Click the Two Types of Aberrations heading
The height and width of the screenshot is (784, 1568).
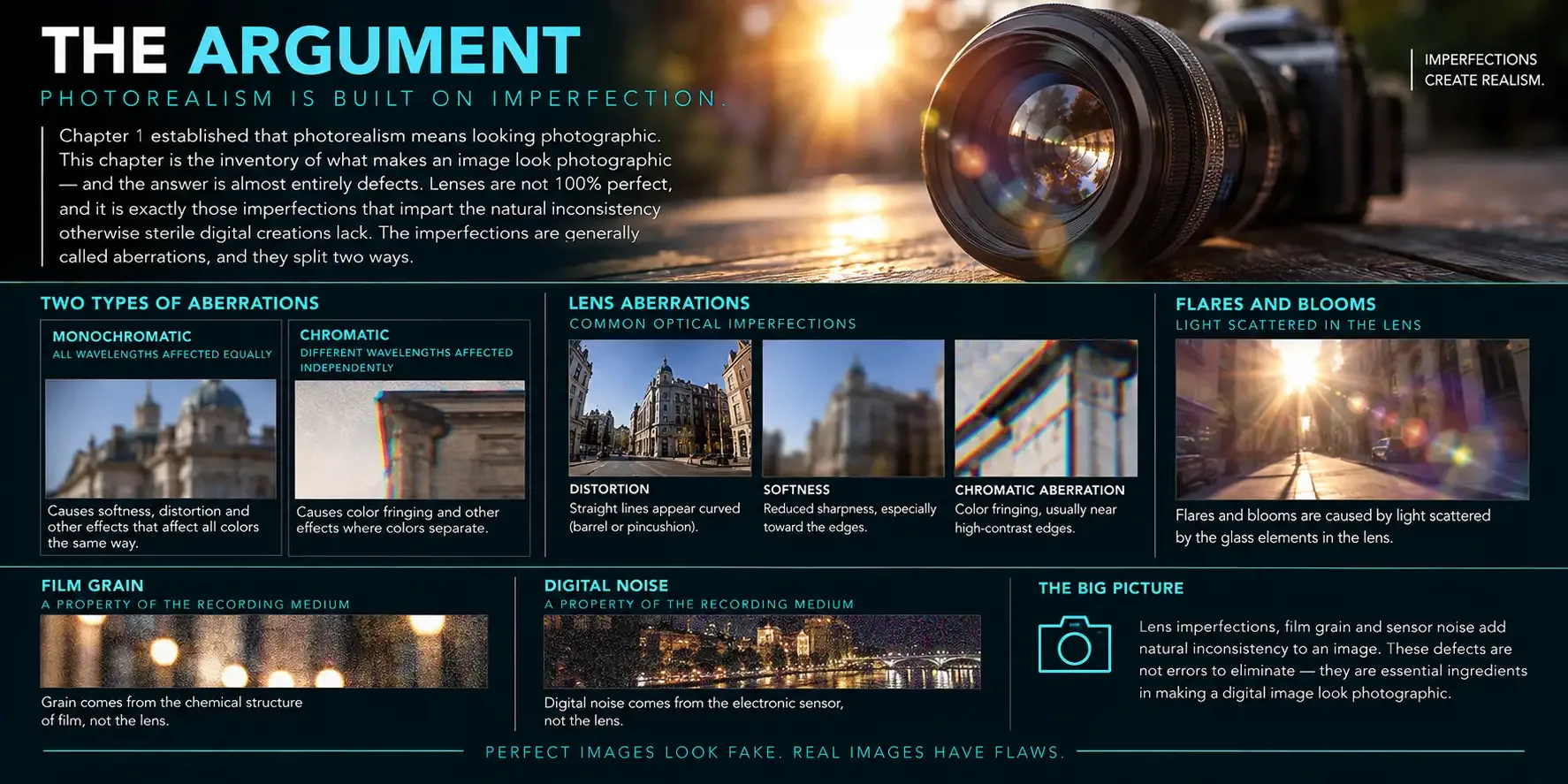[x=179, y=303]
